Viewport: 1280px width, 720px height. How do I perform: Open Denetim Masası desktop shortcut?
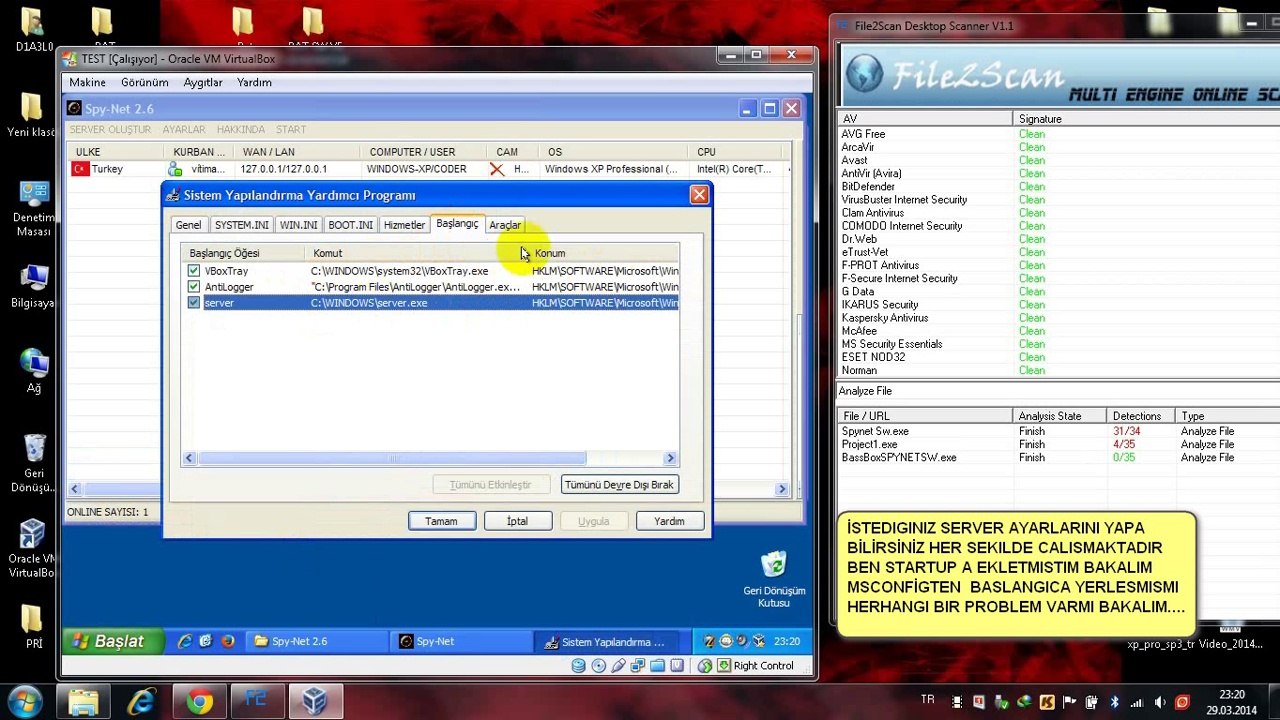point(34,208)
